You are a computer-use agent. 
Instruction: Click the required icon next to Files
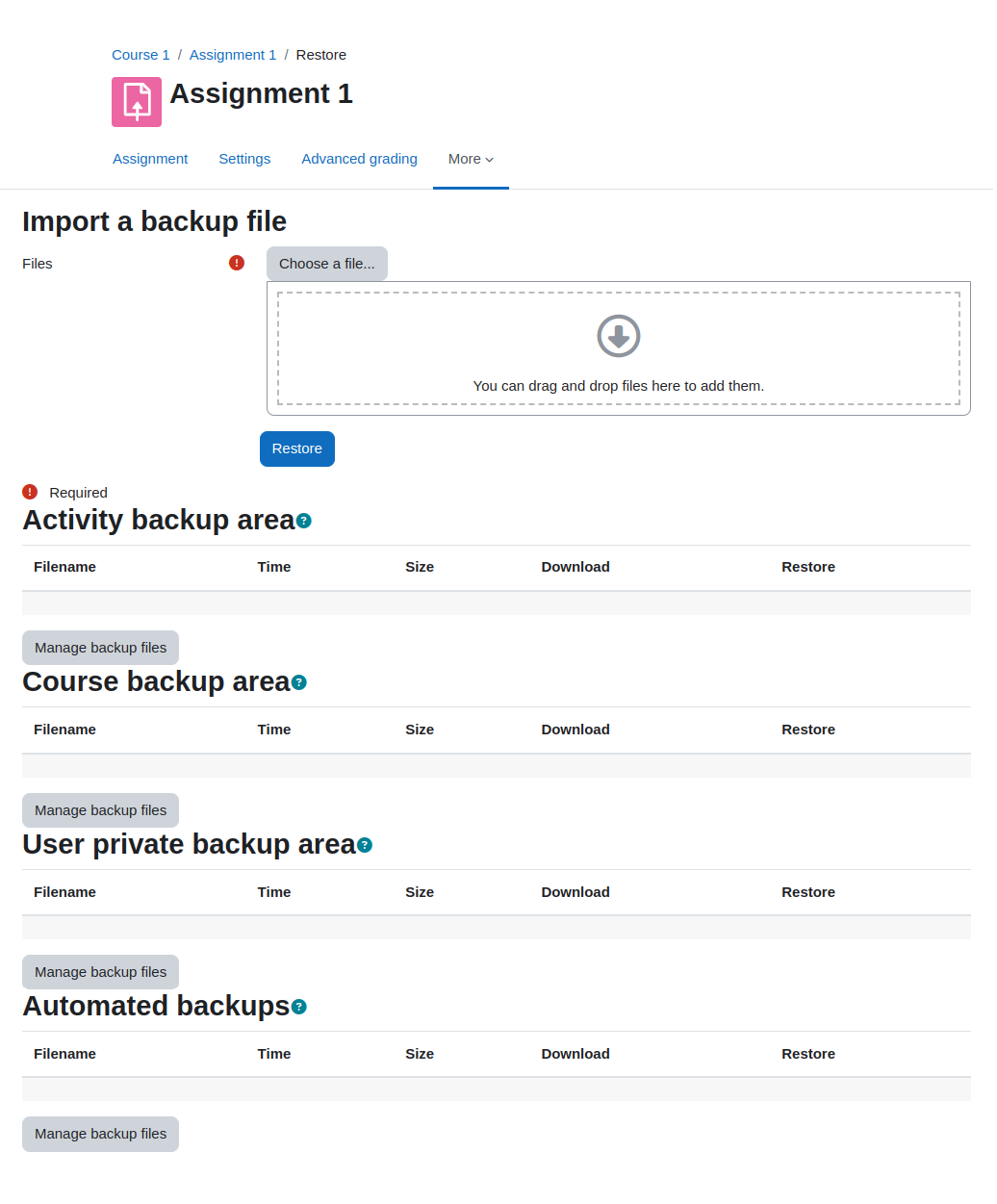coord(237,263)
